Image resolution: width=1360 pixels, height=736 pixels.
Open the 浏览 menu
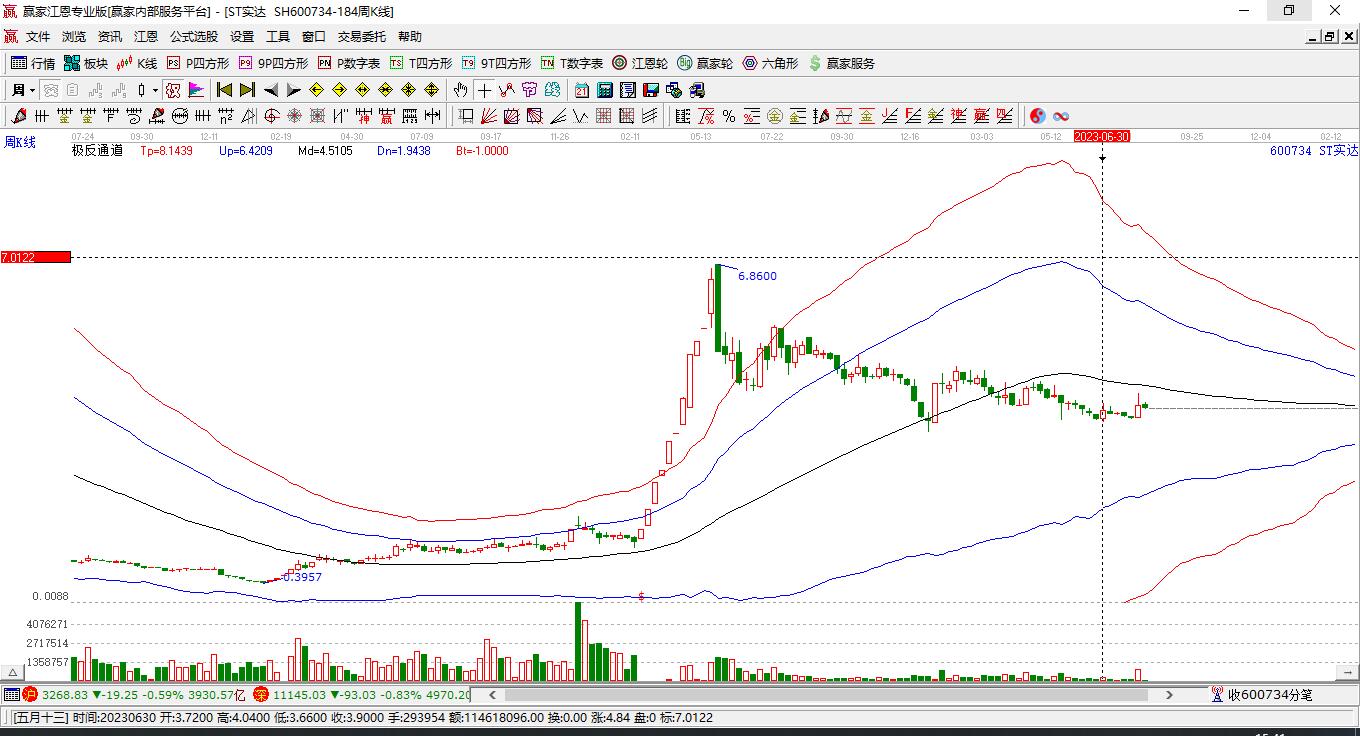pyautogui.click(x=74, y=37)
